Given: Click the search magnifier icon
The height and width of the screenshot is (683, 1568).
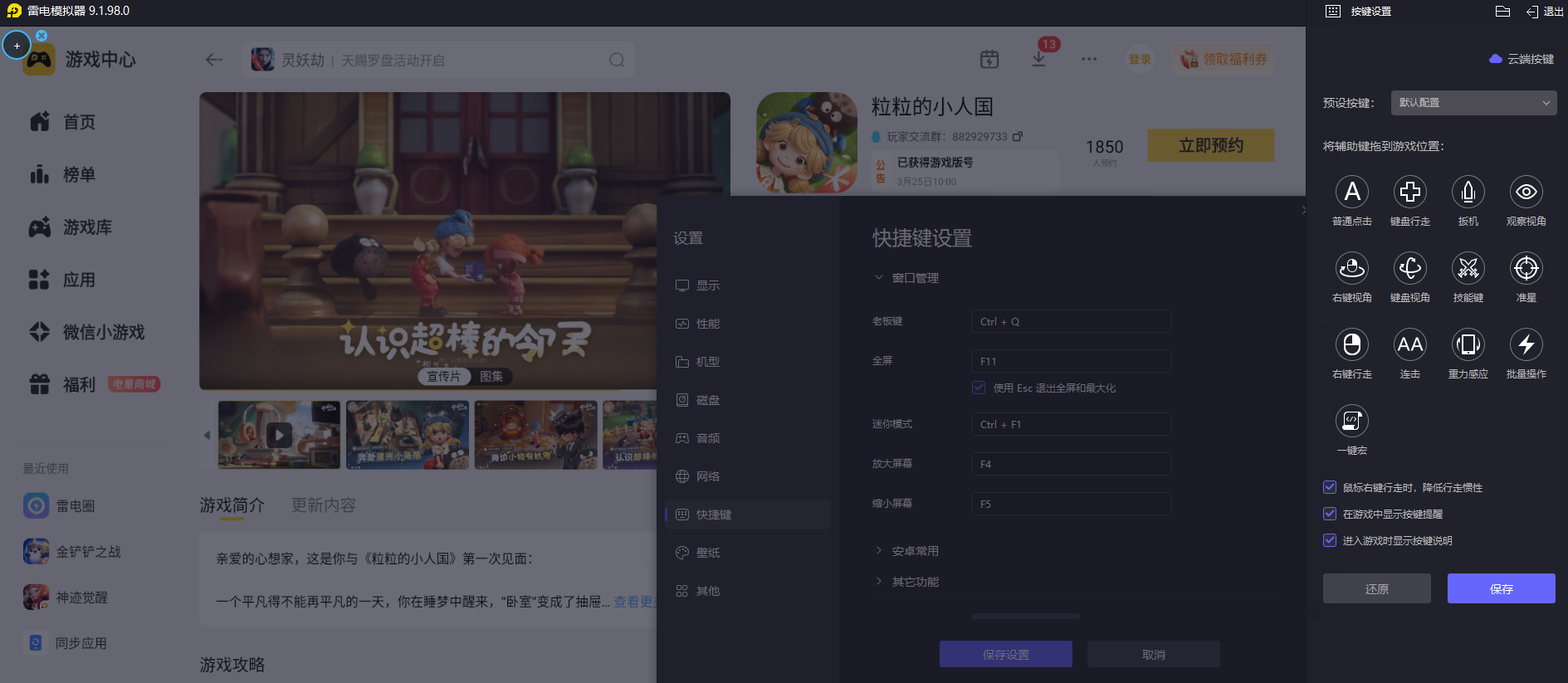Looking at the screenshot, I should 617,60.
